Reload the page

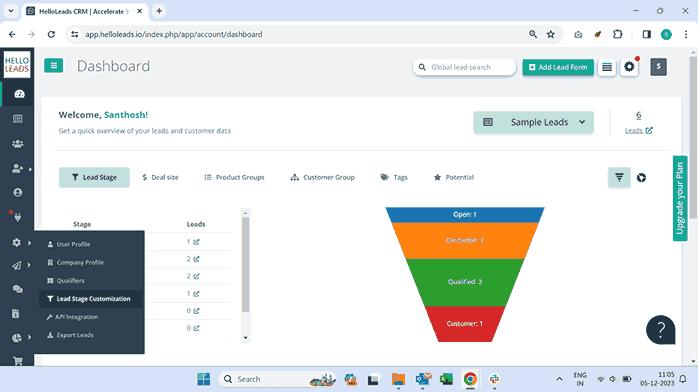pyautogui.click(x=51, y=34)
